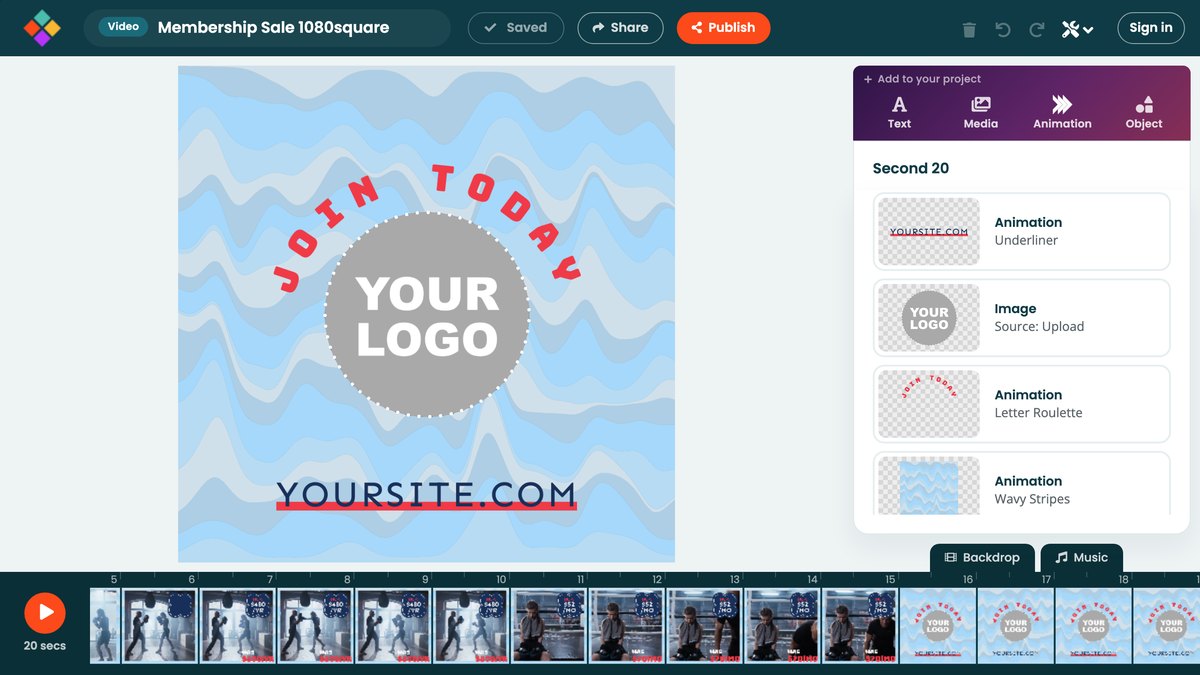Select the Underliner animation item
Image resolution: width=1200 pixels, height=675 pixels.
click(x=1021, y=231)
